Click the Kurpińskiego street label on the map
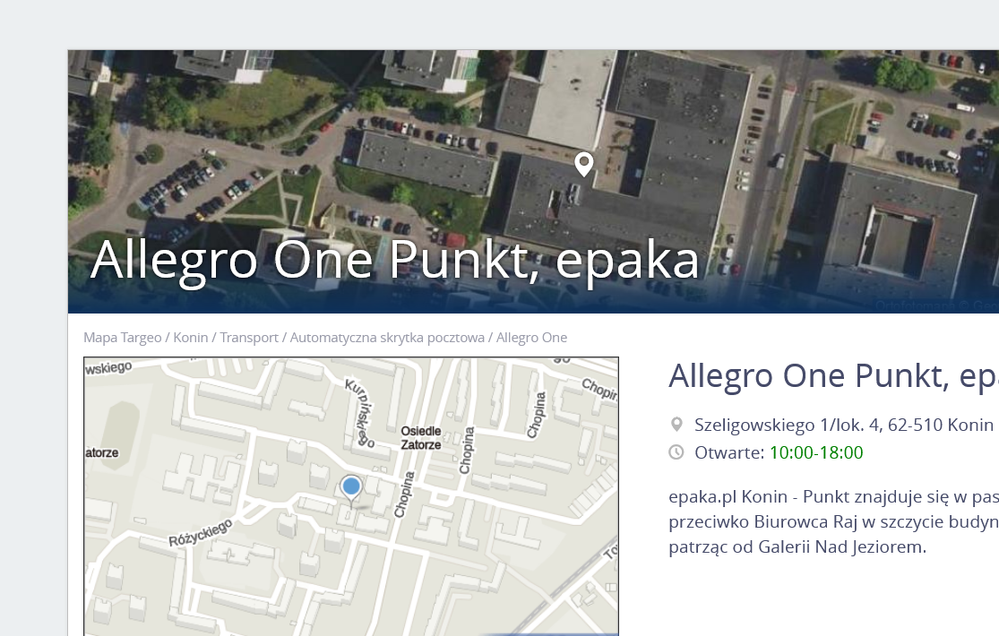The height and width of the screenshot is (636, 999). pyautogui.click(x=360, y=411)
